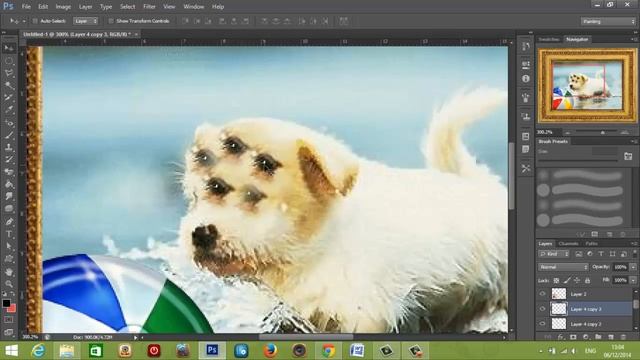Viewport: 640px width, 360px height.
Task: Open the Normal blend mode dropdown
Action: [x=563, y=267]
